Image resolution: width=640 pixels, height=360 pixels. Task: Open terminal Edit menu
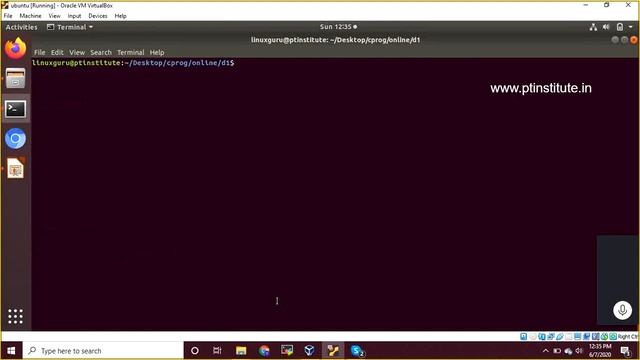coord(57,52)
